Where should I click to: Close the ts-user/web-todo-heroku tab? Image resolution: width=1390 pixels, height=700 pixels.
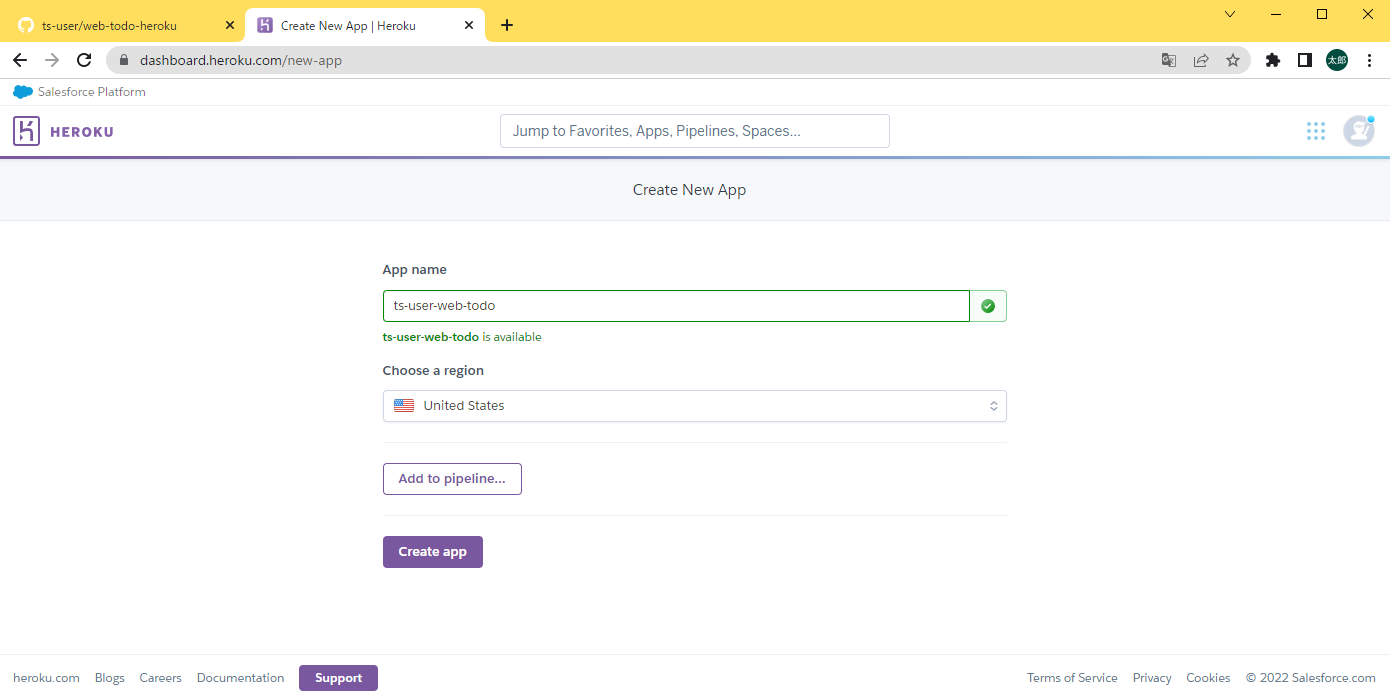229,25
